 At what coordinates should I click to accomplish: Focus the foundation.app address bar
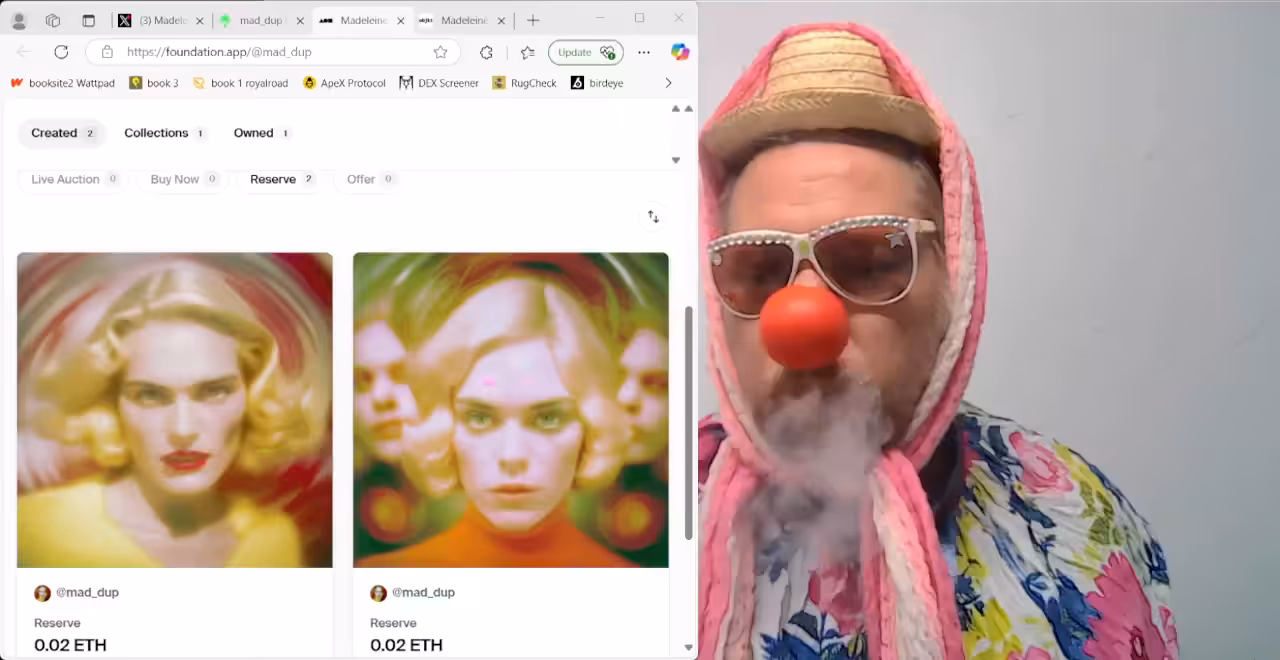coord(273,52)
